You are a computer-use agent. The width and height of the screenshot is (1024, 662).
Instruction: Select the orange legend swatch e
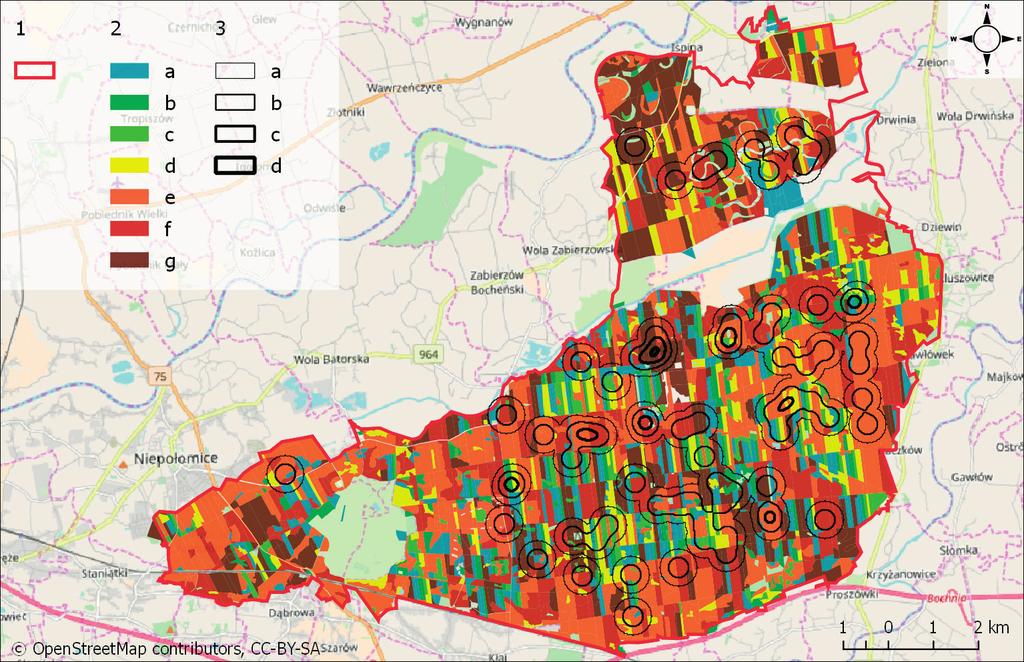[129, 197]
